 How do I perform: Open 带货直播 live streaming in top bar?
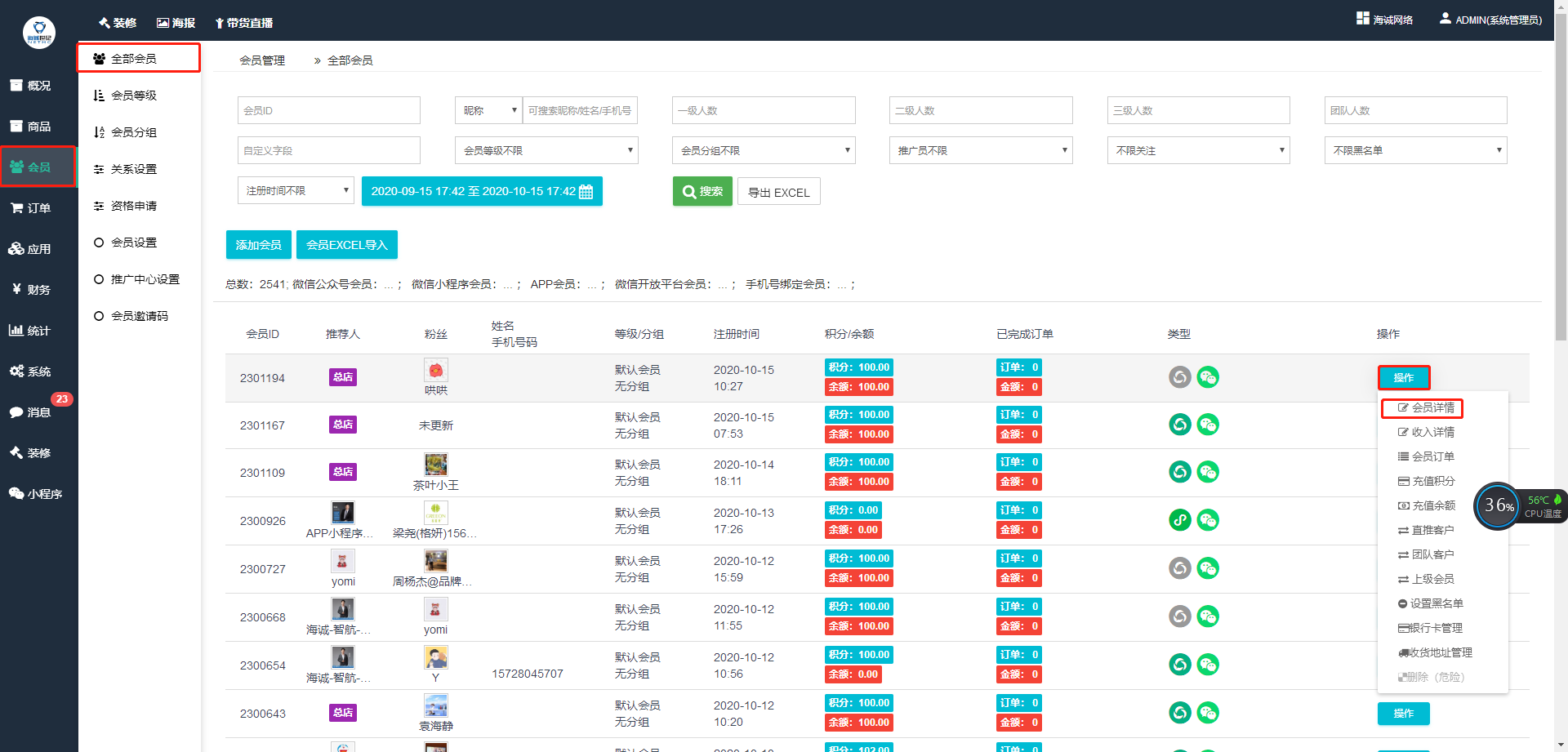coord(244,23)
